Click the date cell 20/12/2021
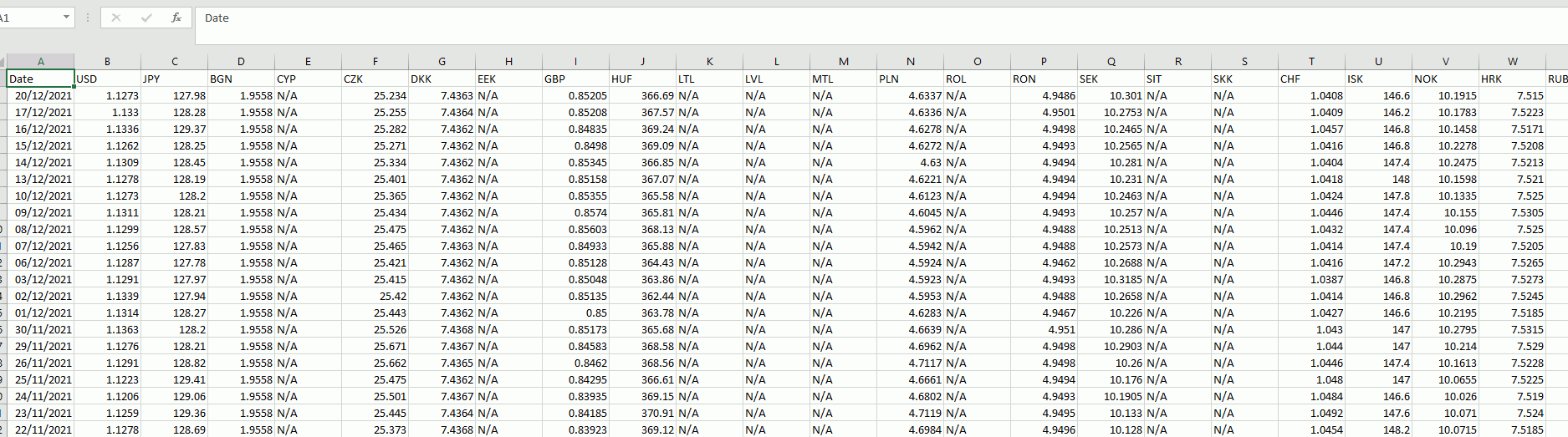Viewport: 1568px width, 437px height. [41, 95]
